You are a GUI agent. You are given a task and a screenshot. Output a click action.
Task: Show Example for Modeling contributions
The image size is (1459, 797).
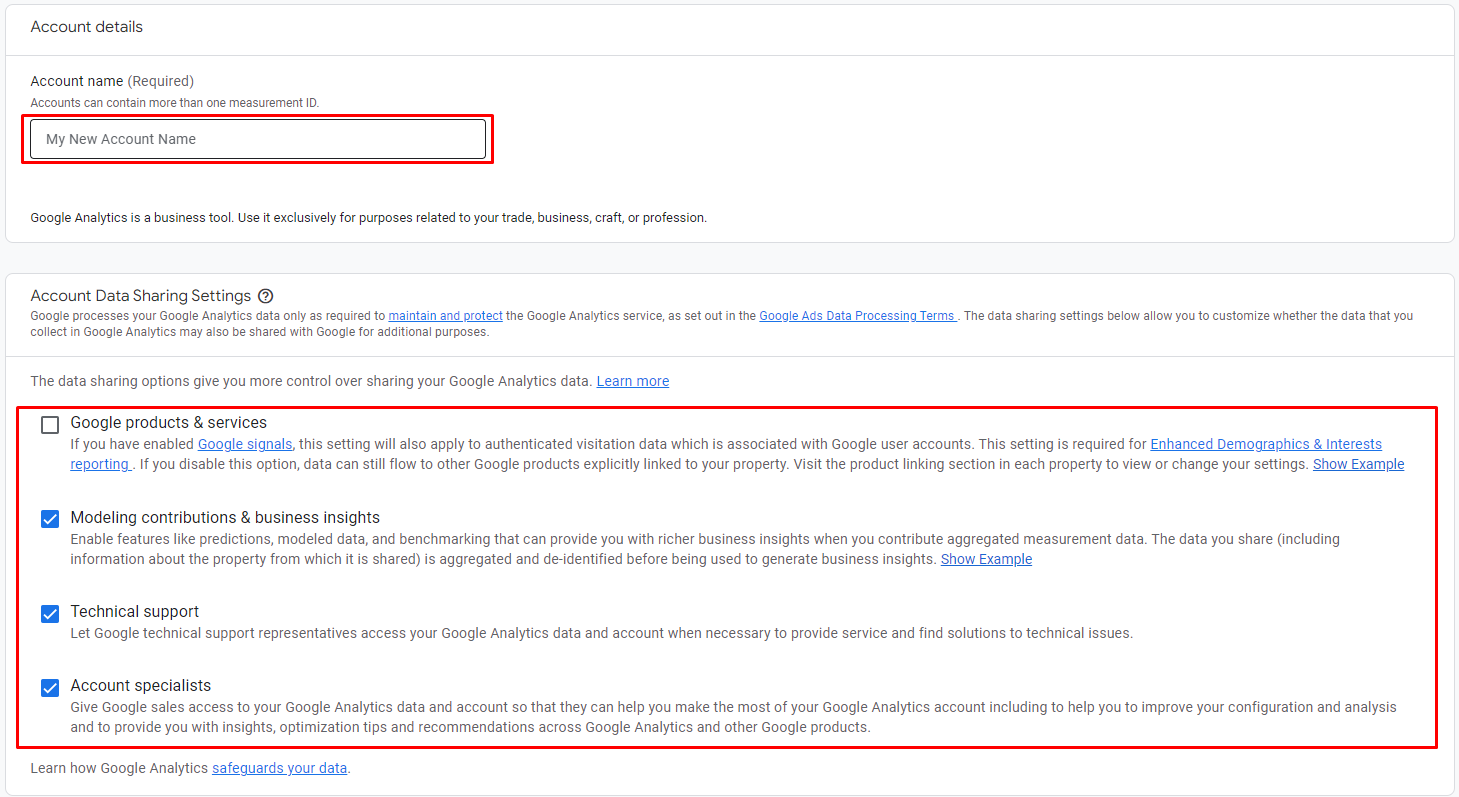pyautogui.click(x=986, y=559)
